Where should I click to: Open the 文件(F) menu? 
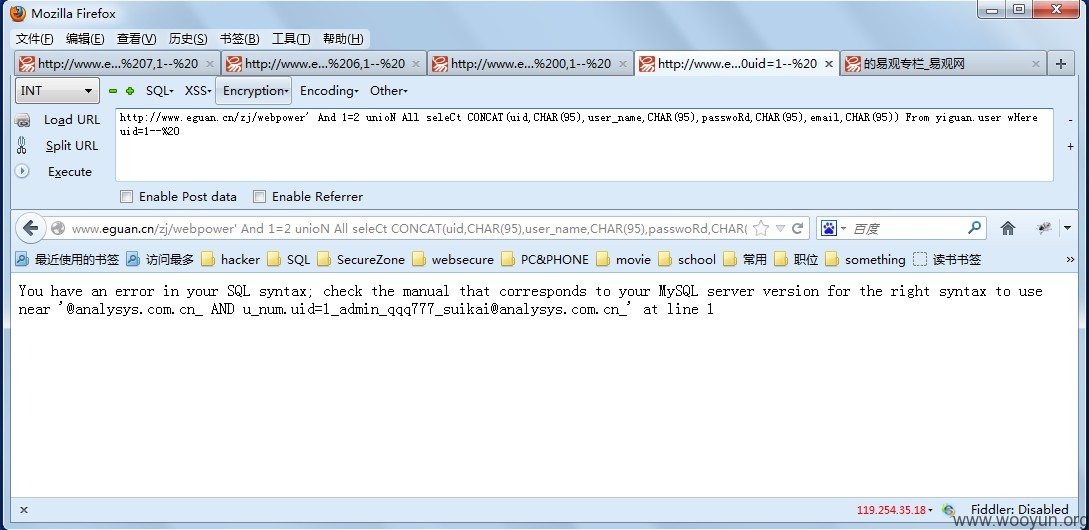(x=35, y=39)
